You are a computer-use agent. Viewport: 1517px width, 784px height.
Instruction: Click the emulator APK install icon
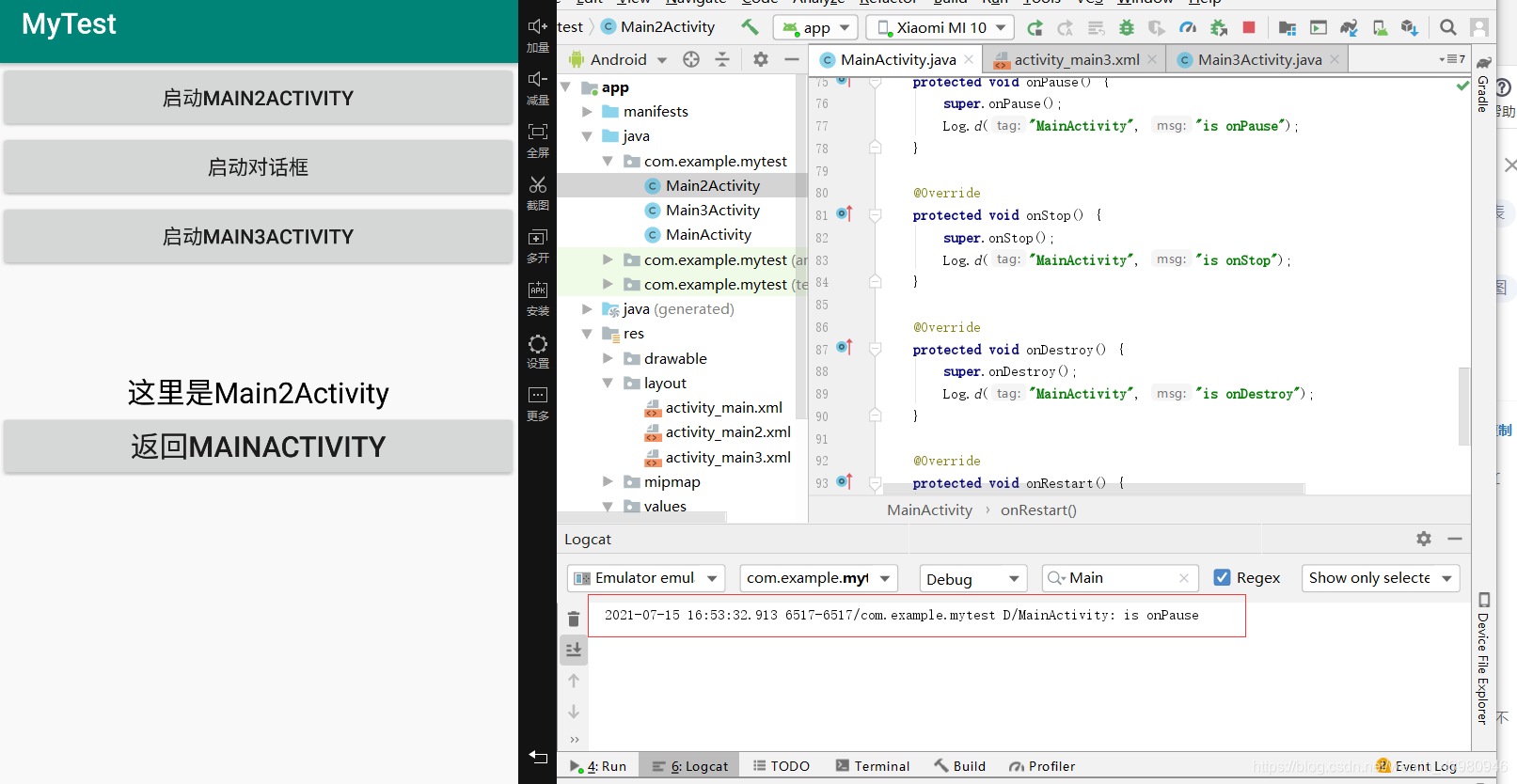[538, 290]
